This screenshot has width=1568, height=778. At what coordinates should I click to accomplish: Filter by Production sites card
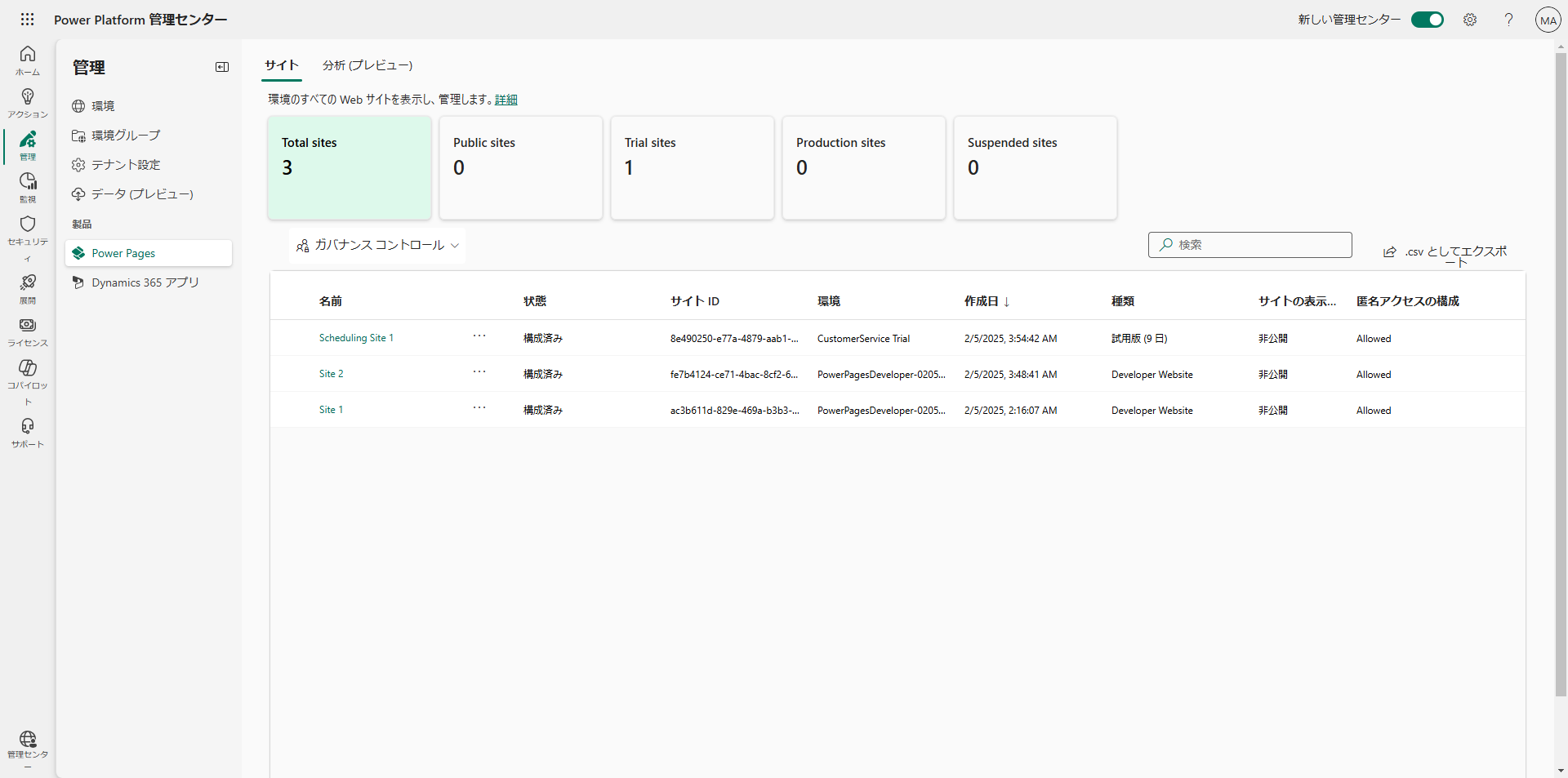point(864,167)
